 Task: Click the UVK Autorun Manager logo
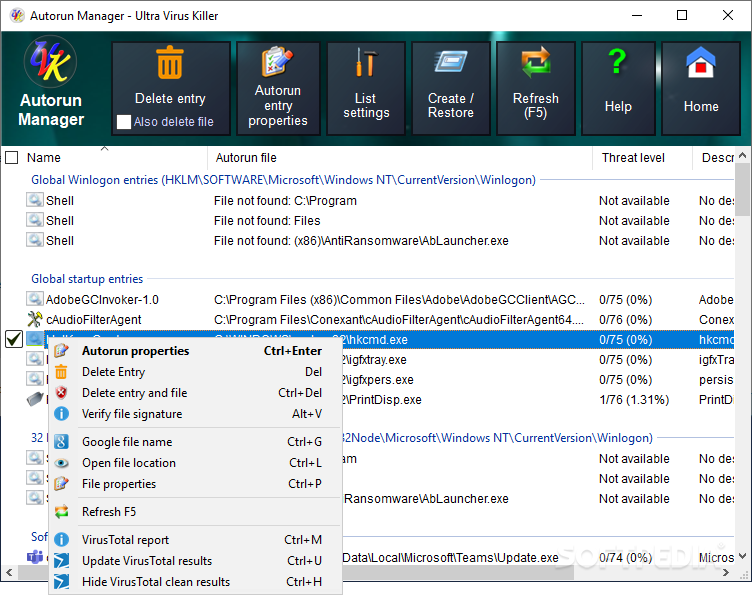[50, 61]
